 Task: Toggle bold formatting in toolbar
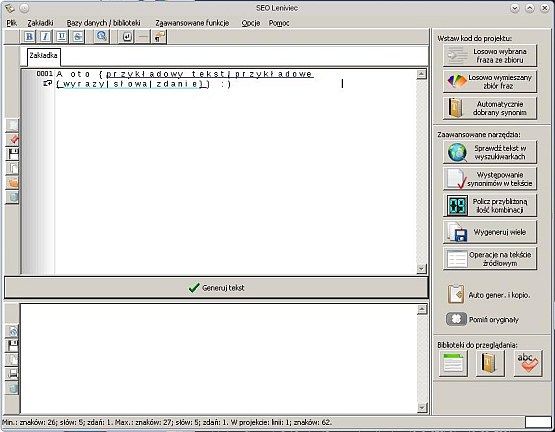[29, 36]
